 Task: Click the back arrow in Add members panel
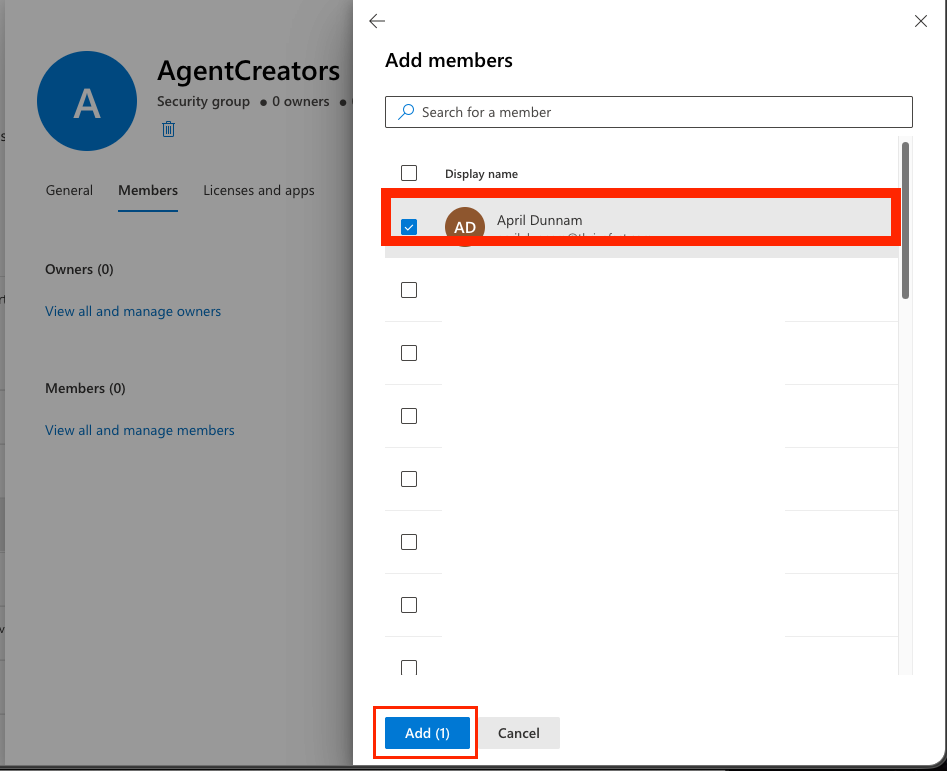point(377,21)
